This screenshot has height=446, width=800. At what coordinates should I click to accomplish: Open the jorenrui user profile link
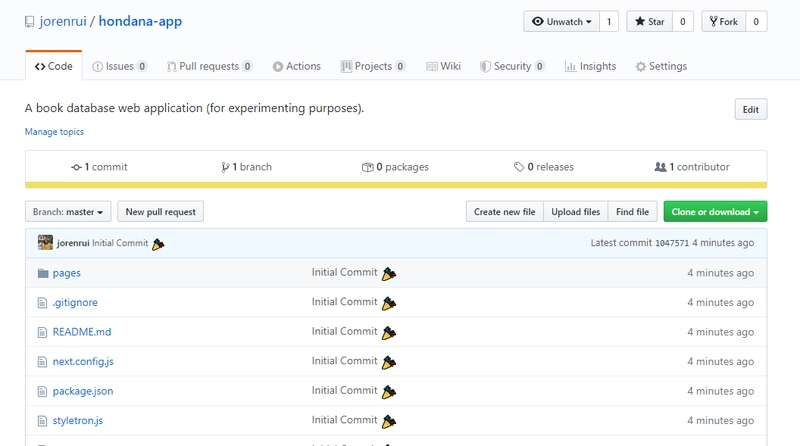coord(63,21)
